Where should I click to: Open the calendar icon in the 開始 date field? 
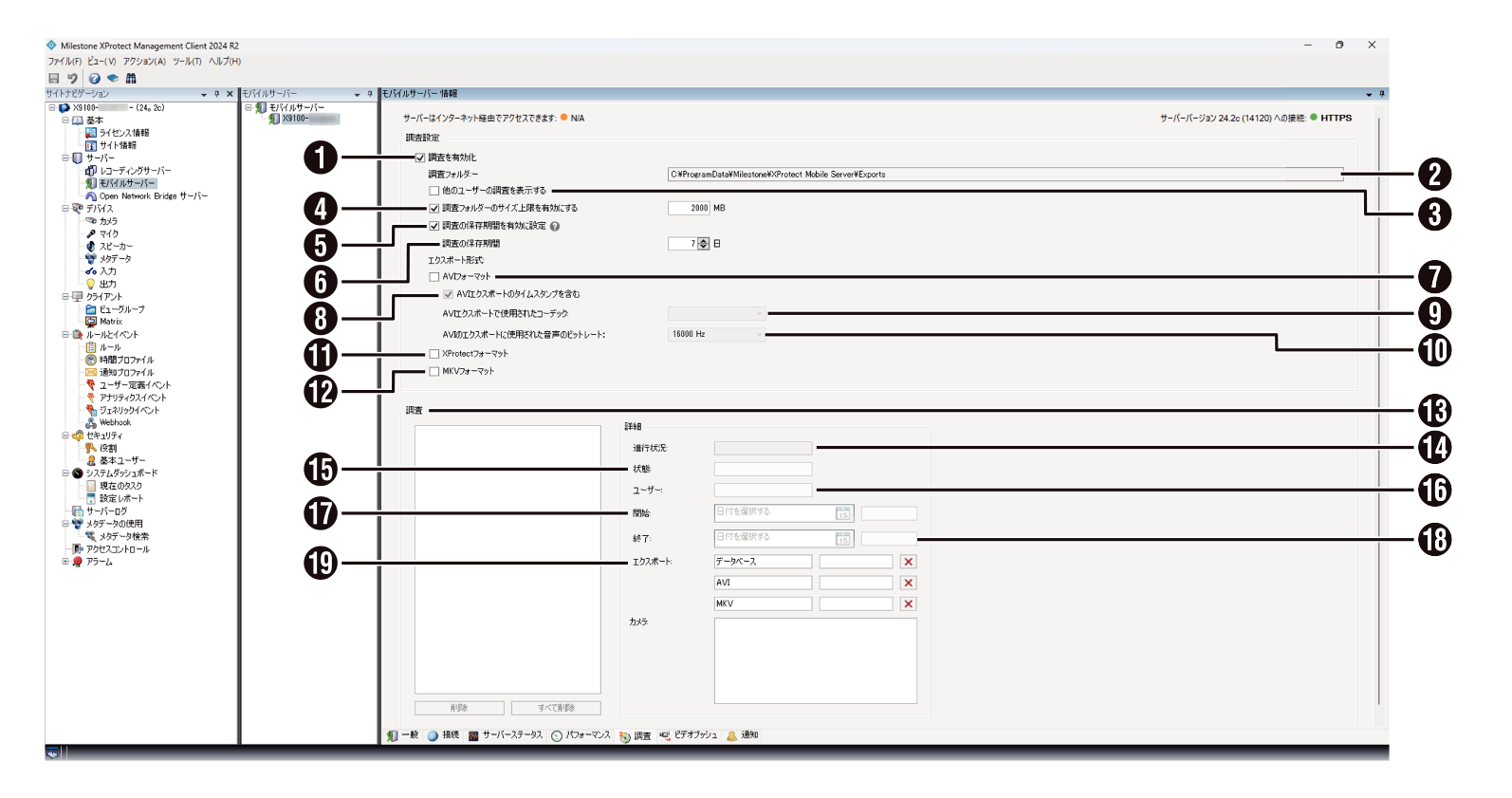tap(842, 513)
